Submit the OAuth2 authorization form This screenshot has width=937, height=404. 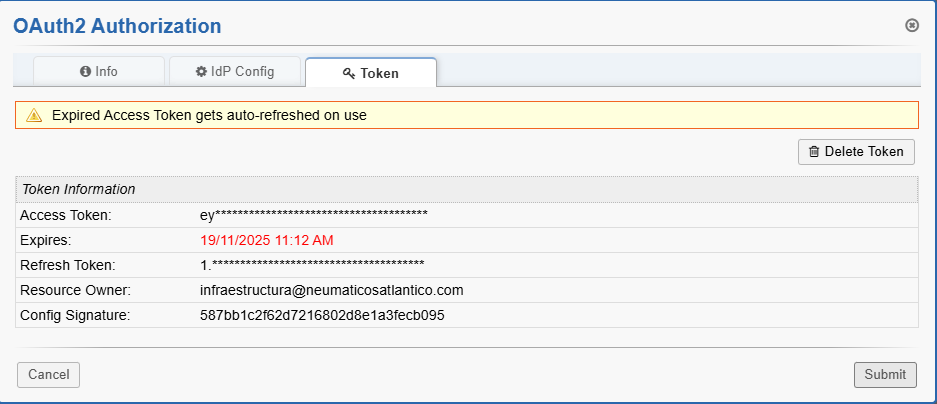(884, 374)
